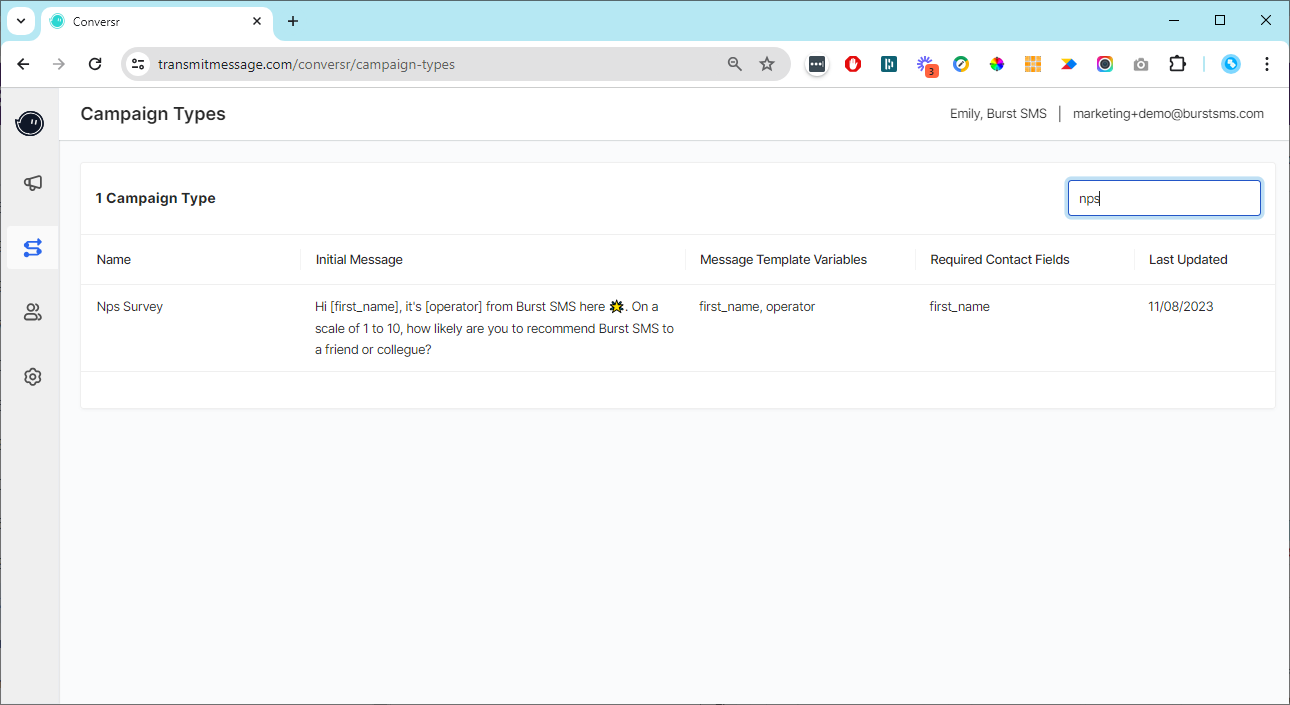Click the Required Contact Fields column header
This screenshot has height=705, width=1290.
[1000, 259]
